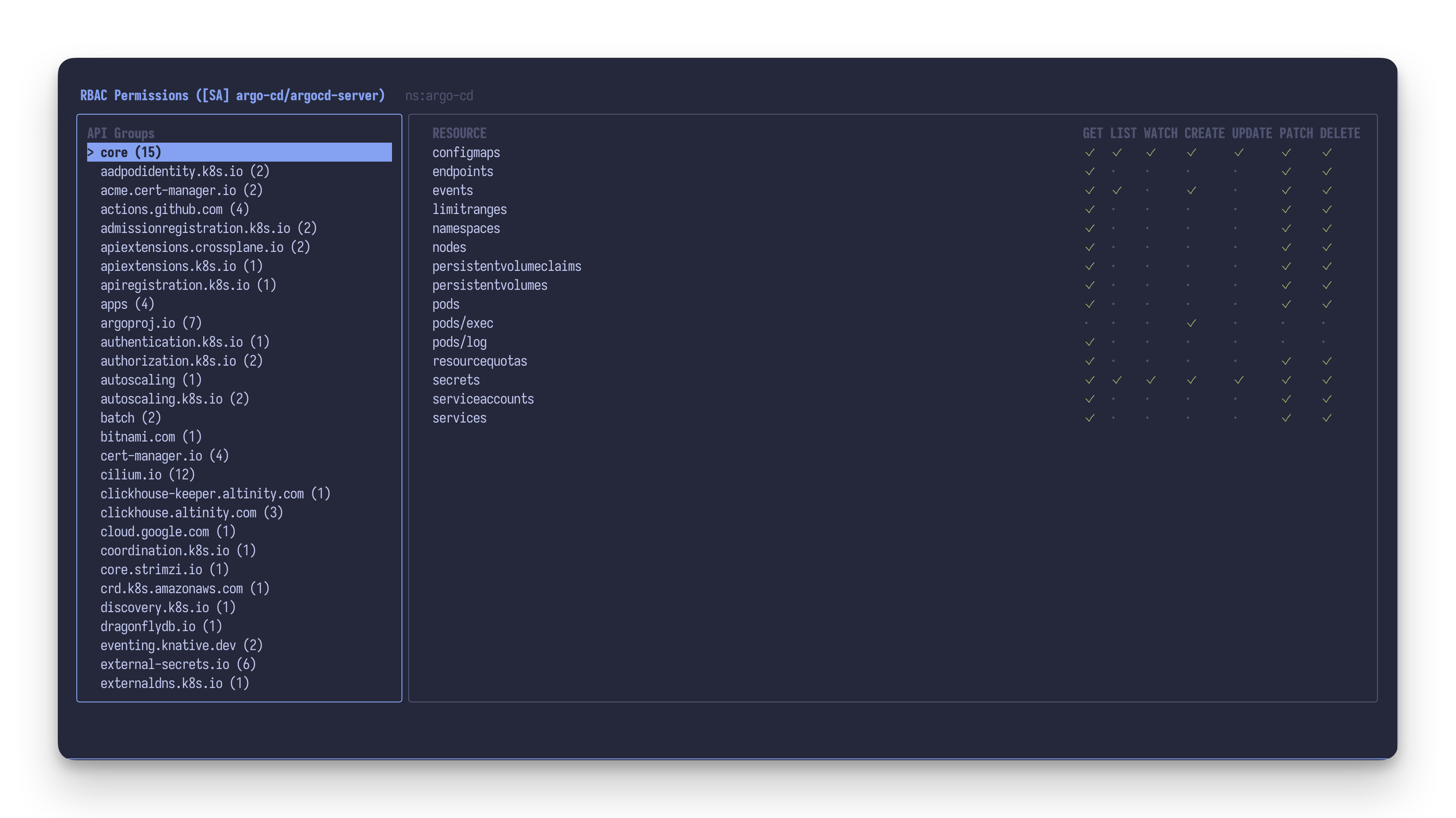Select the apps (4) API group
Image resolution: width=1456 pixels, height=818 pixels.
(127, 304)
